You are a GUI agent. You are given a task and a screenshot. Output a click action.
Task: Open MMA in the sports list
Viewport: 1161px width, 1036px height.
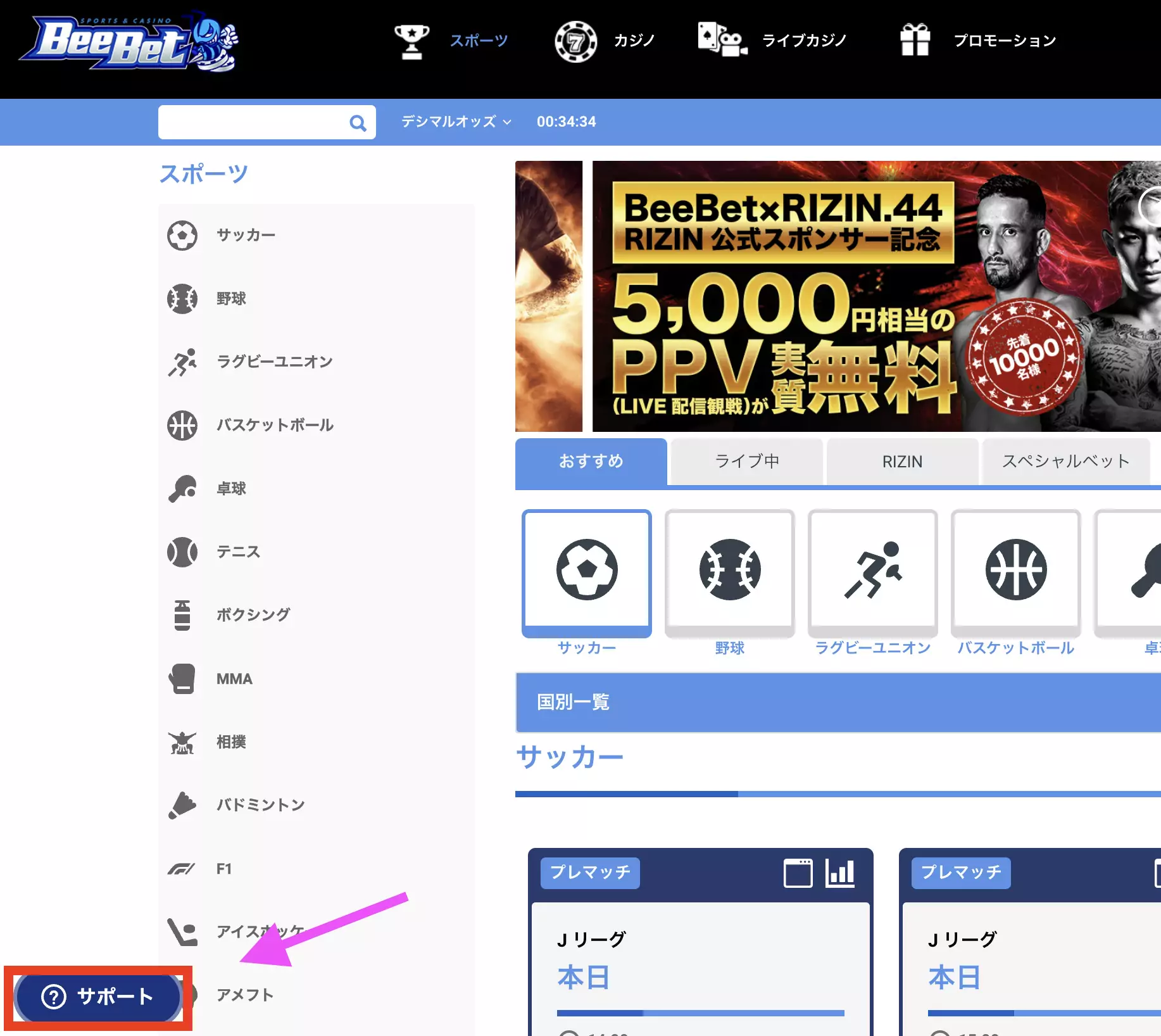pos(234,679)
